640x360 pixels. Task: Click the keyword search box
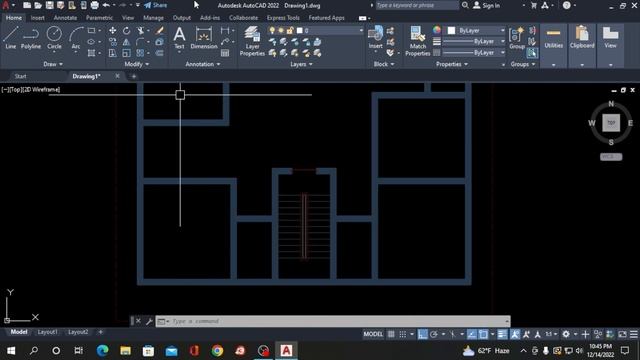(416, 5)
